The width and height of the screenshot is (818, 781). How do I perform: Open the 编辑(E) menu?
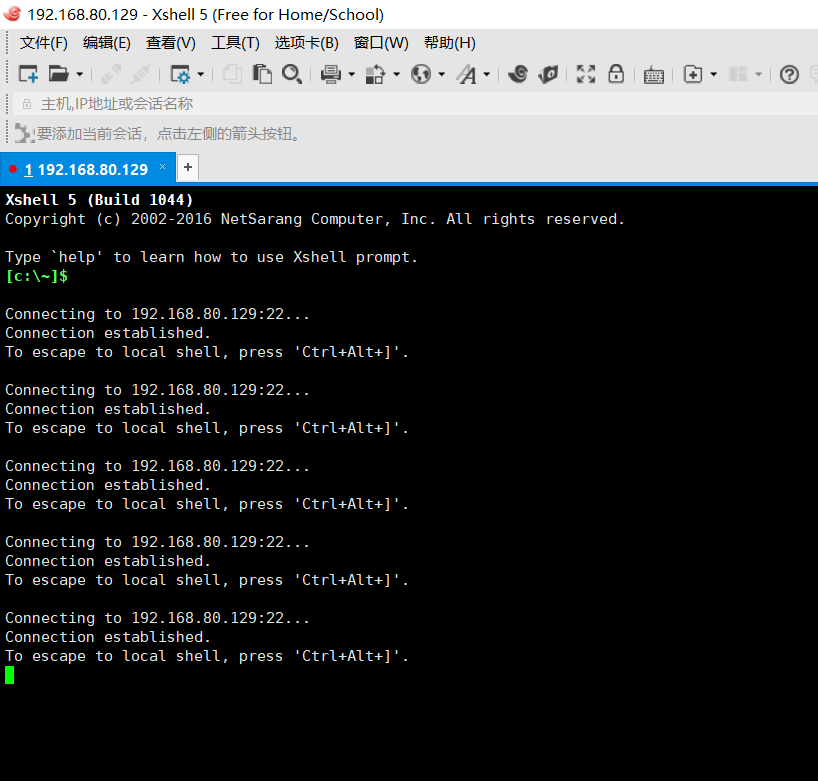pos(107,43)
